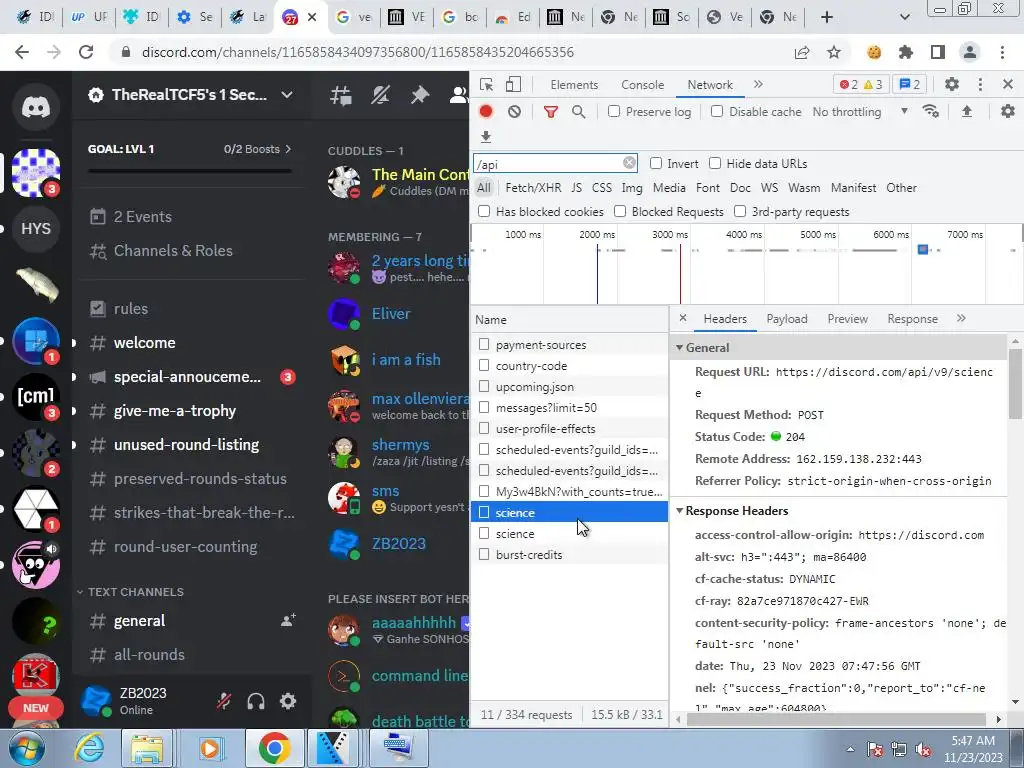Toggle notification mute bell in header

pyautogui.click(x=380, y=95)
